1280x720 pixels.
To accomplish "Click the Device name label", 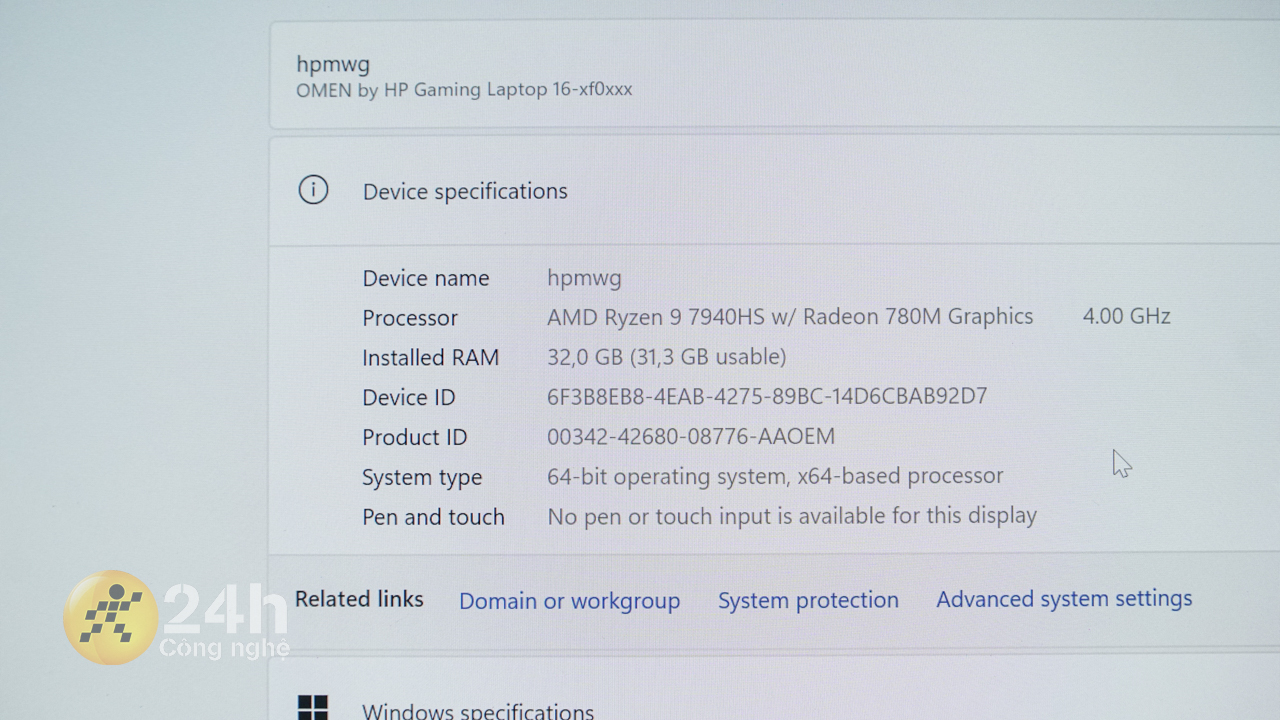I will [x=426, y=278].
